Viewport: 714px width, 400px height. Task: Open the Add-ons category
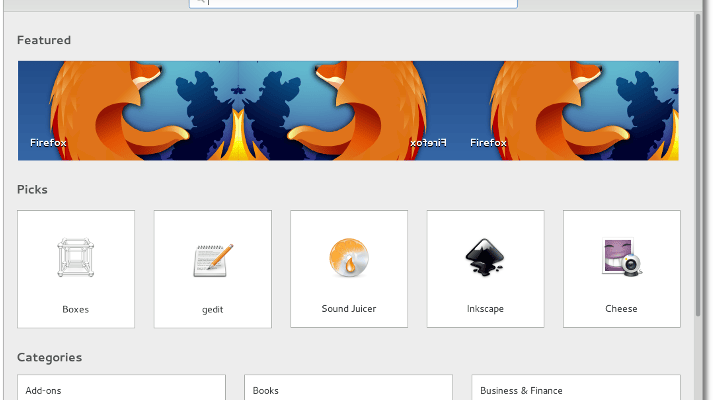122,388
